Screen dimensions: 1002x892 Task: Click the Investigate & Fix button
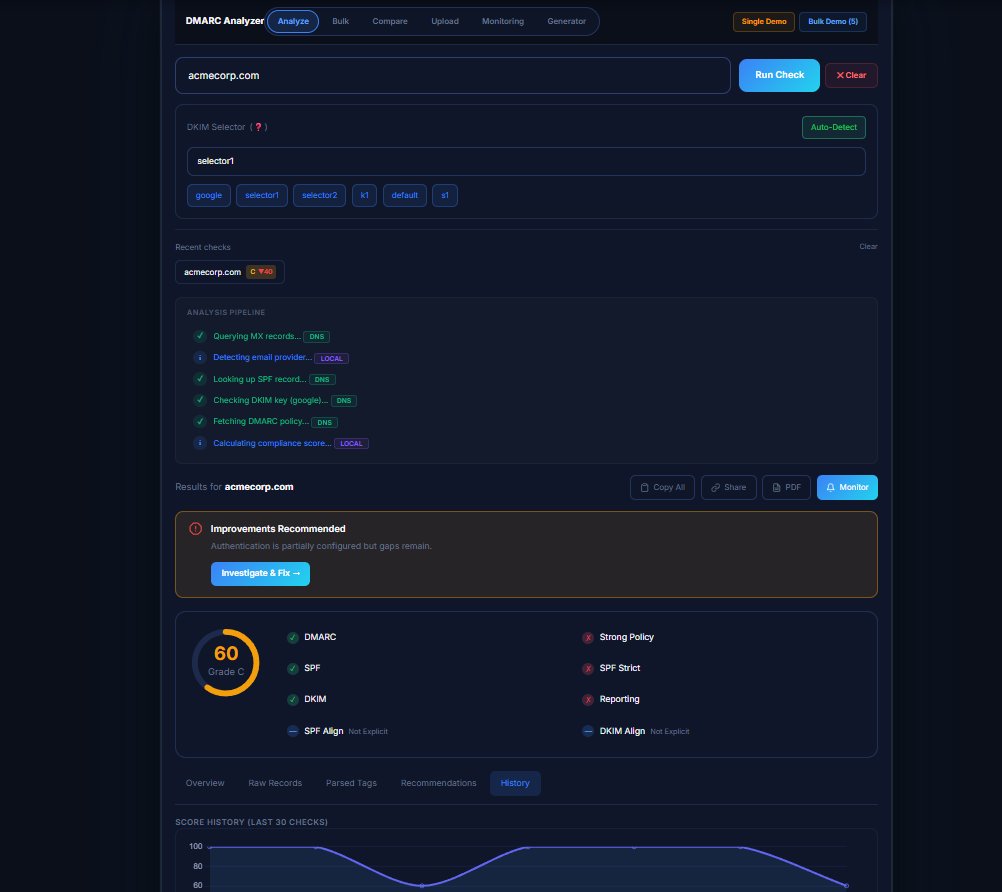(x=260, y=573)
